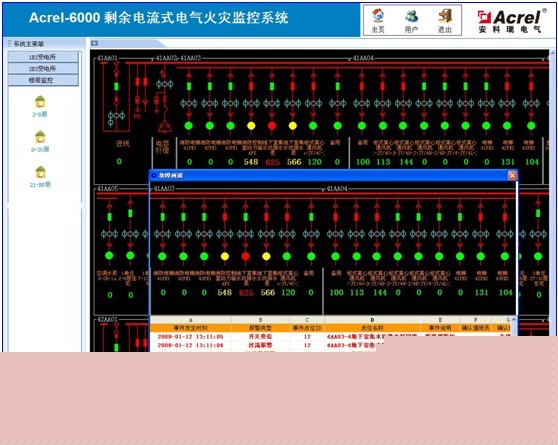
Task: Click the 42AA01 cabinet label
Action: [x=107, y=319]
